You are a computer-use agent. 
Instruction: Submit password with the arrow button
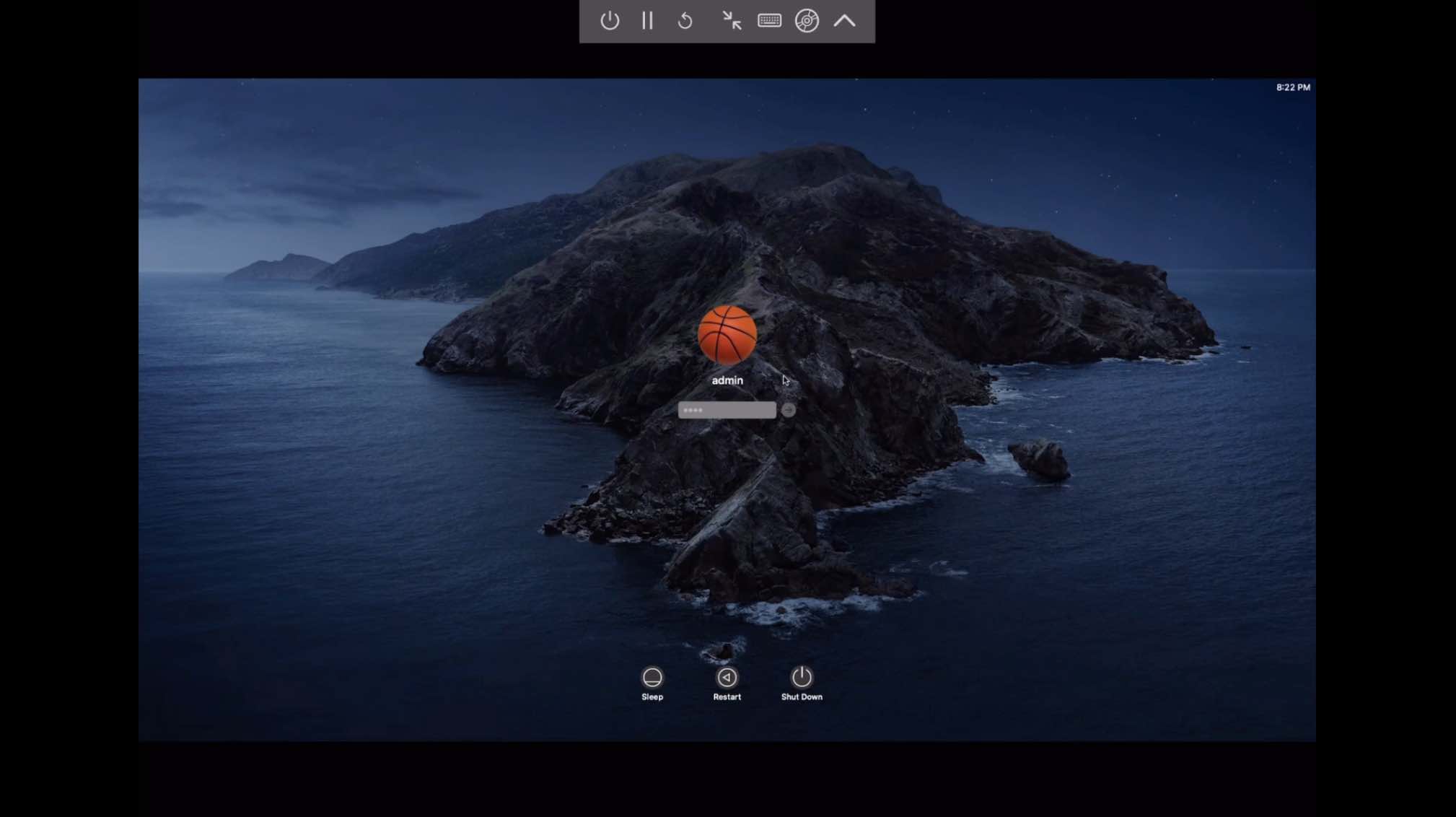point(789,410)
